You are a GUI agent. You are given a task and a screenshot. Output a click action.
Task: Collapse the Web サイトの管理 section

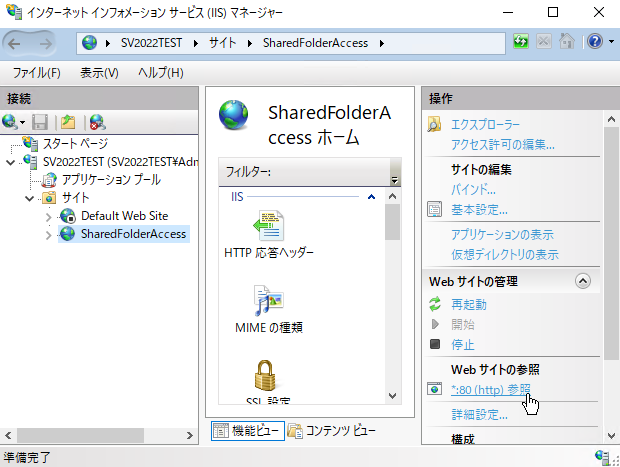[583, 281]
